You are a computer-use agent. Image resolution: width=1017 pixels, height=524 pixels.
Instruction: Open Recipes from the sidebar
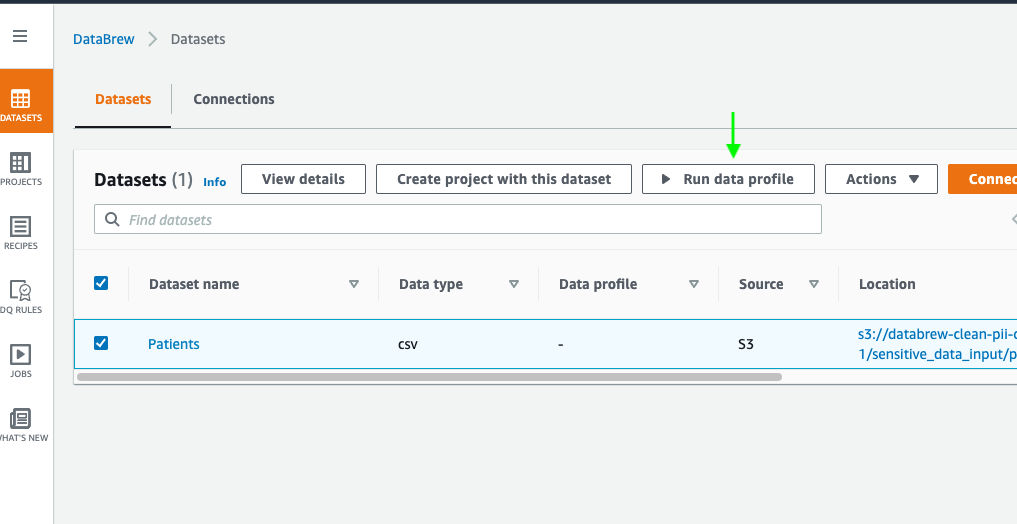[x=20, y=233]
